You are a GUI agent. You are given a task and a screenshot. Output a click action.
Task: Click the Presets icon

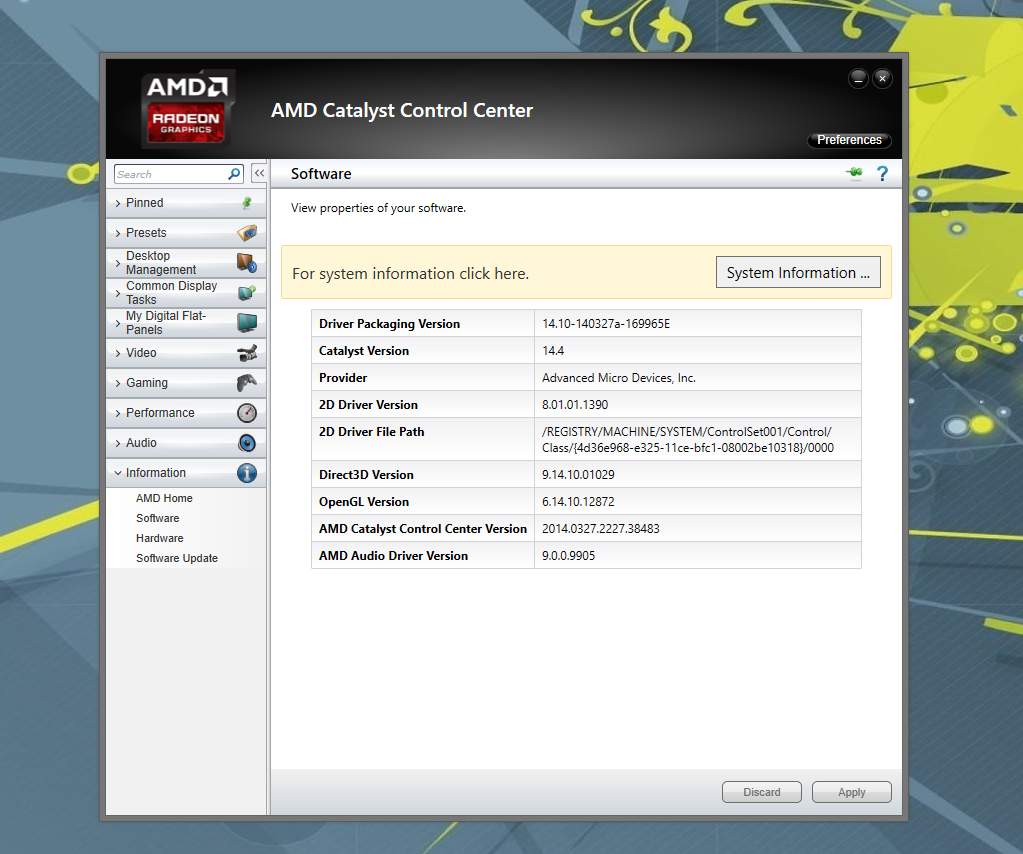[x=247, y=232]
